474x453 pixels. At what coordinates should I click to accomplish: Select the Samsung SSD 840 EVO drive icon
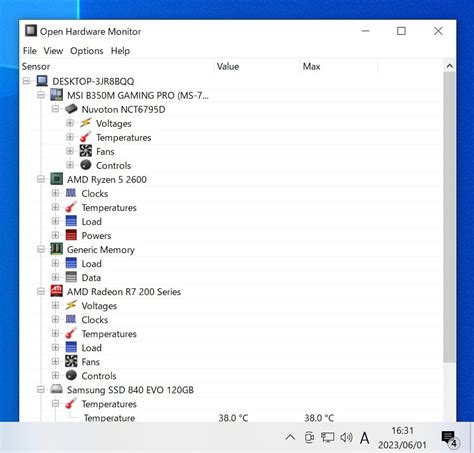click(56, 389)
